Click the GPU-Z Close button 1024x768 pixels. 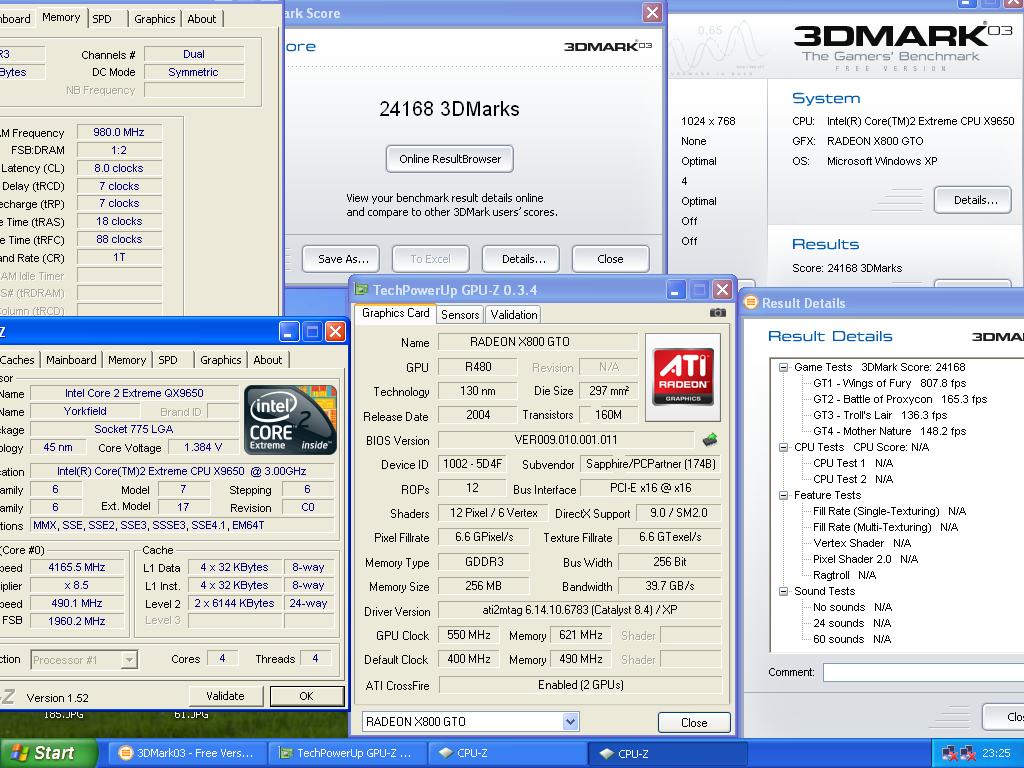click(694, 722)
